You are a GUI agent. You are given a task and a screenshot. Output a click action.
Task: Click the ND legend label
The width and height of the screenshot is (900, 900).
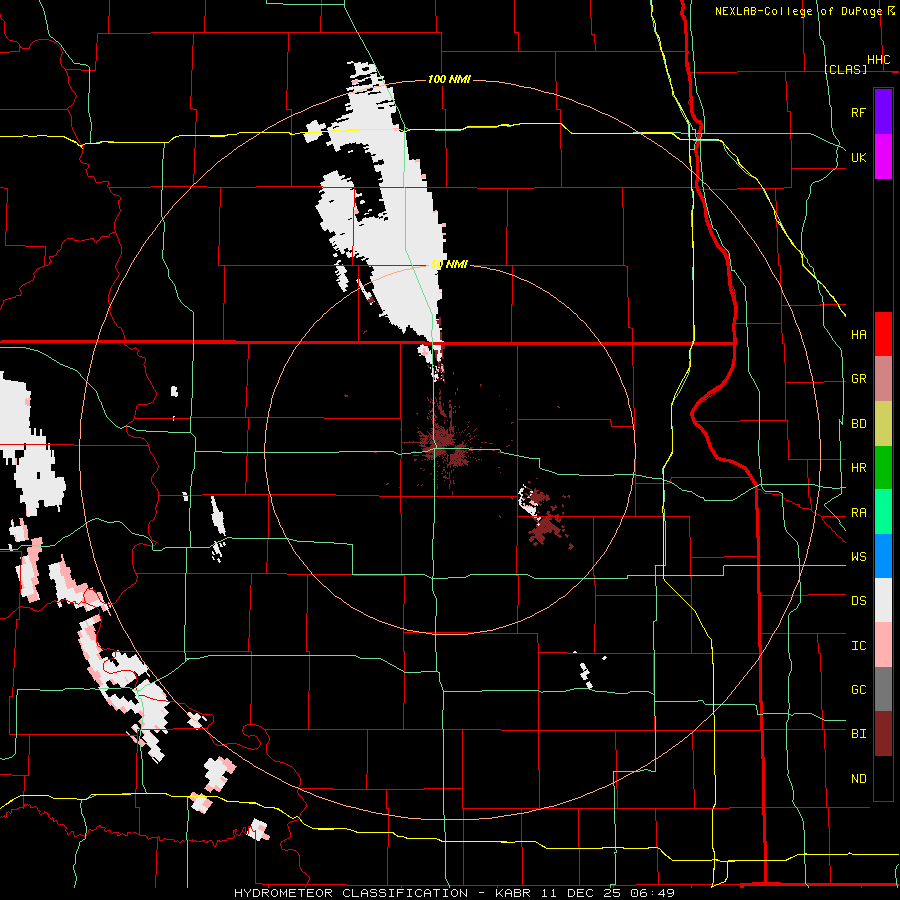859,778
